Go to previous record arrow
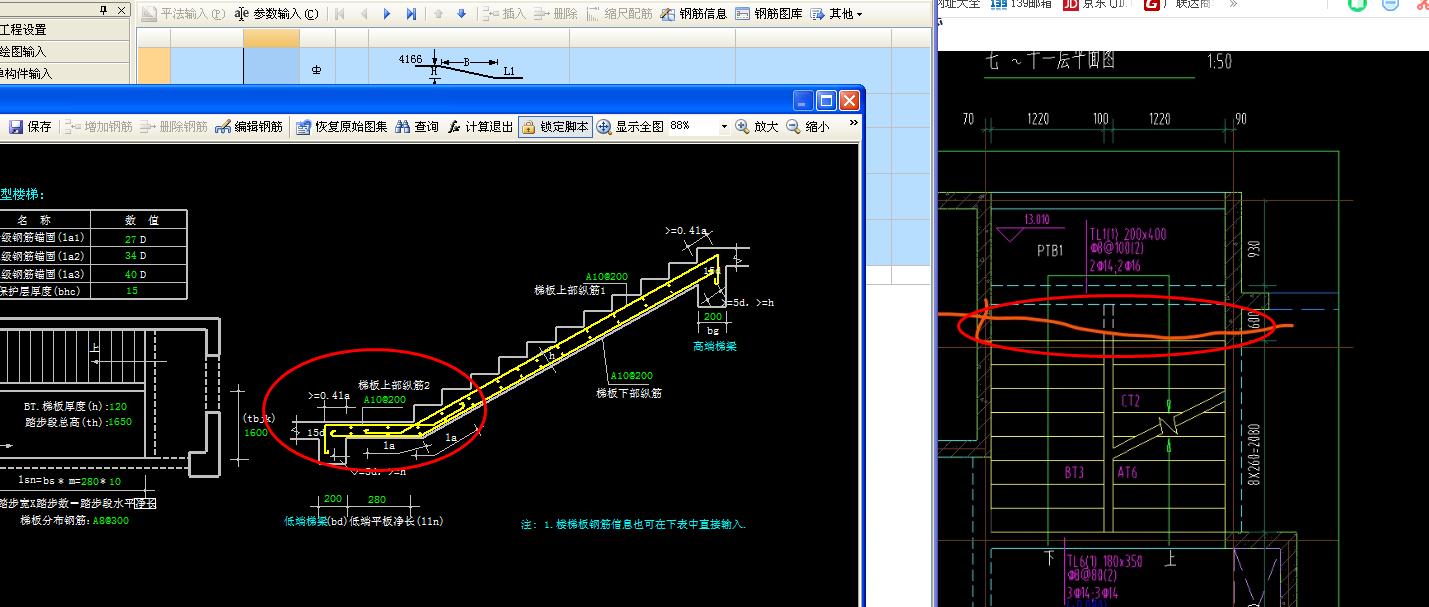 coord(363,14)
